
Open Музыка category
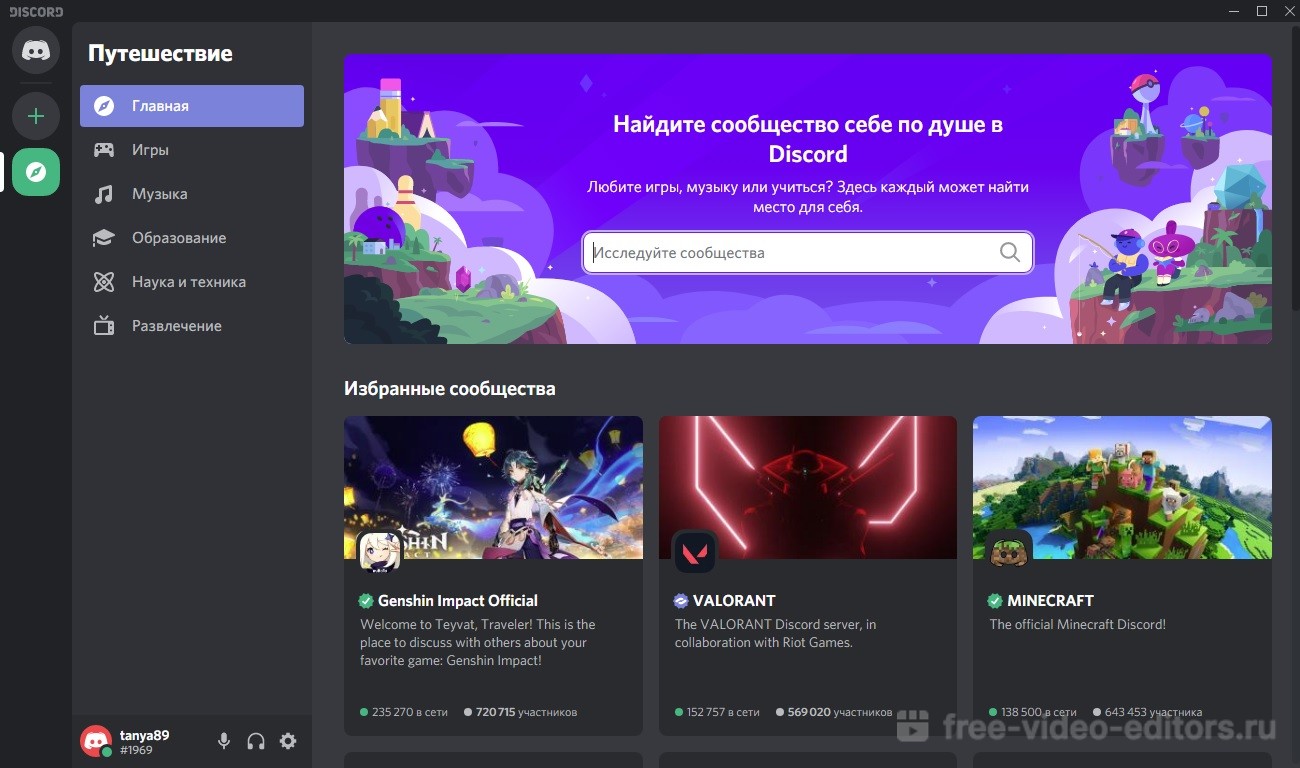(192, 194)
